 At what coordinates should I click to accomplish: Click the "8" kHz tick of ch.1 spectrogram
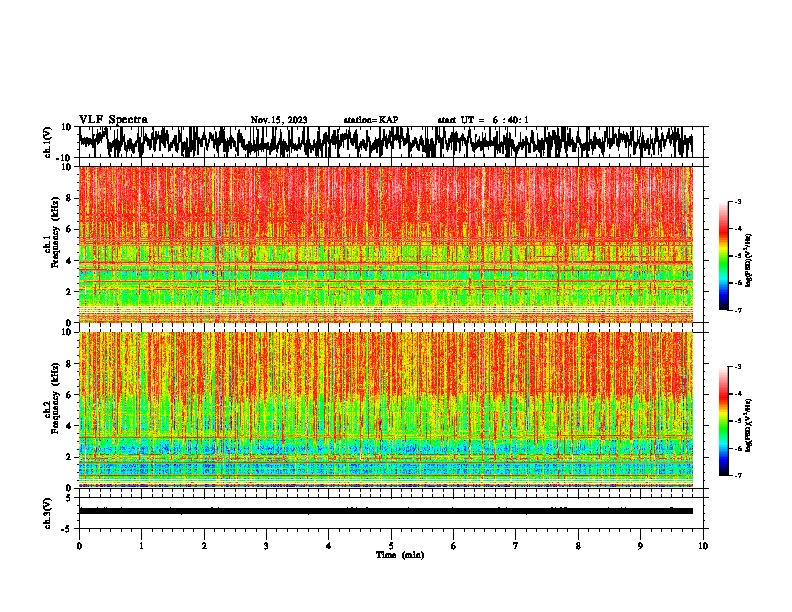[70, 198]
